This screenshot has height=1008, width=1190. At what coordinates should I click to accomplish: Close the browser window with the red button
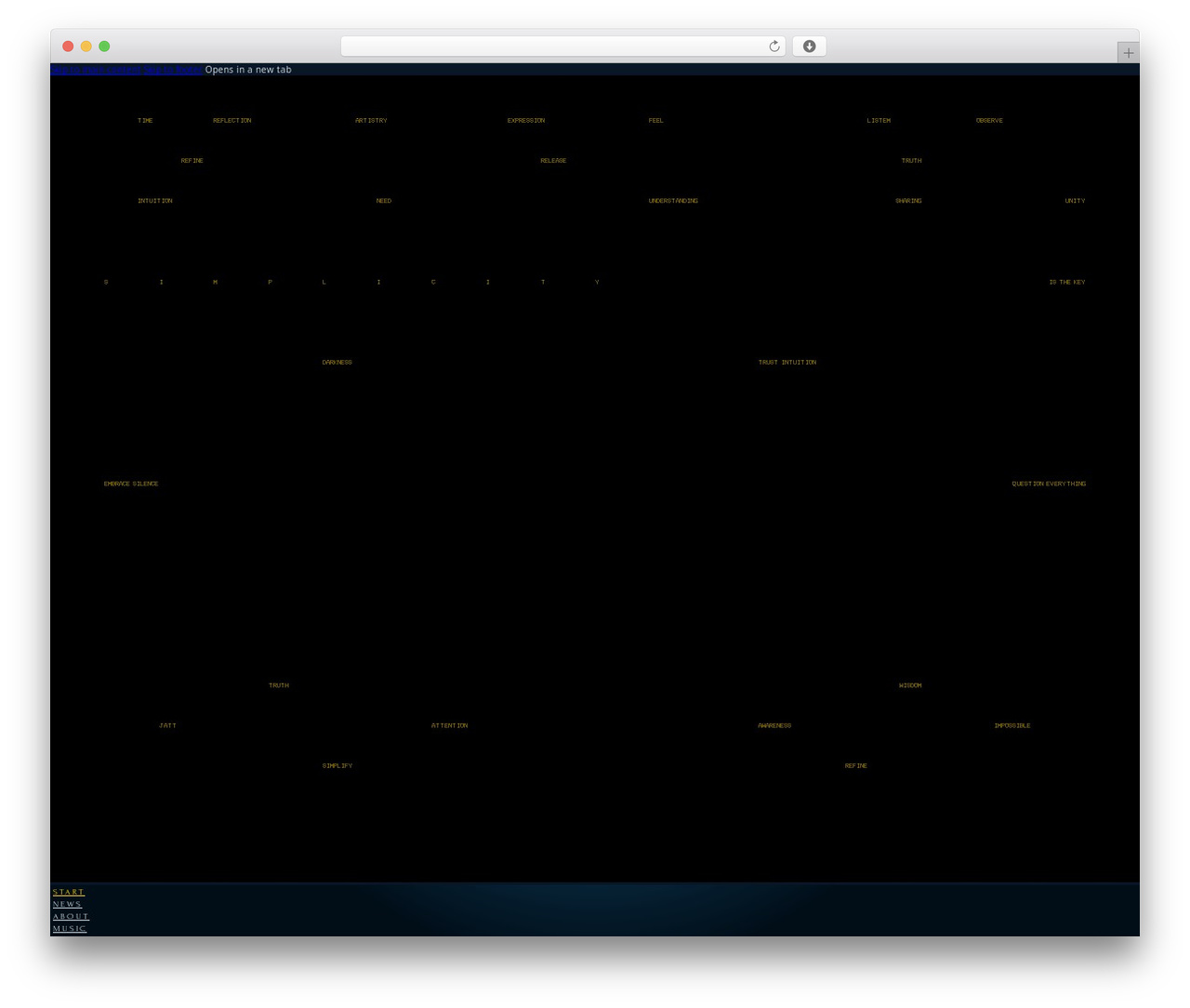click(x=68, y=46)
